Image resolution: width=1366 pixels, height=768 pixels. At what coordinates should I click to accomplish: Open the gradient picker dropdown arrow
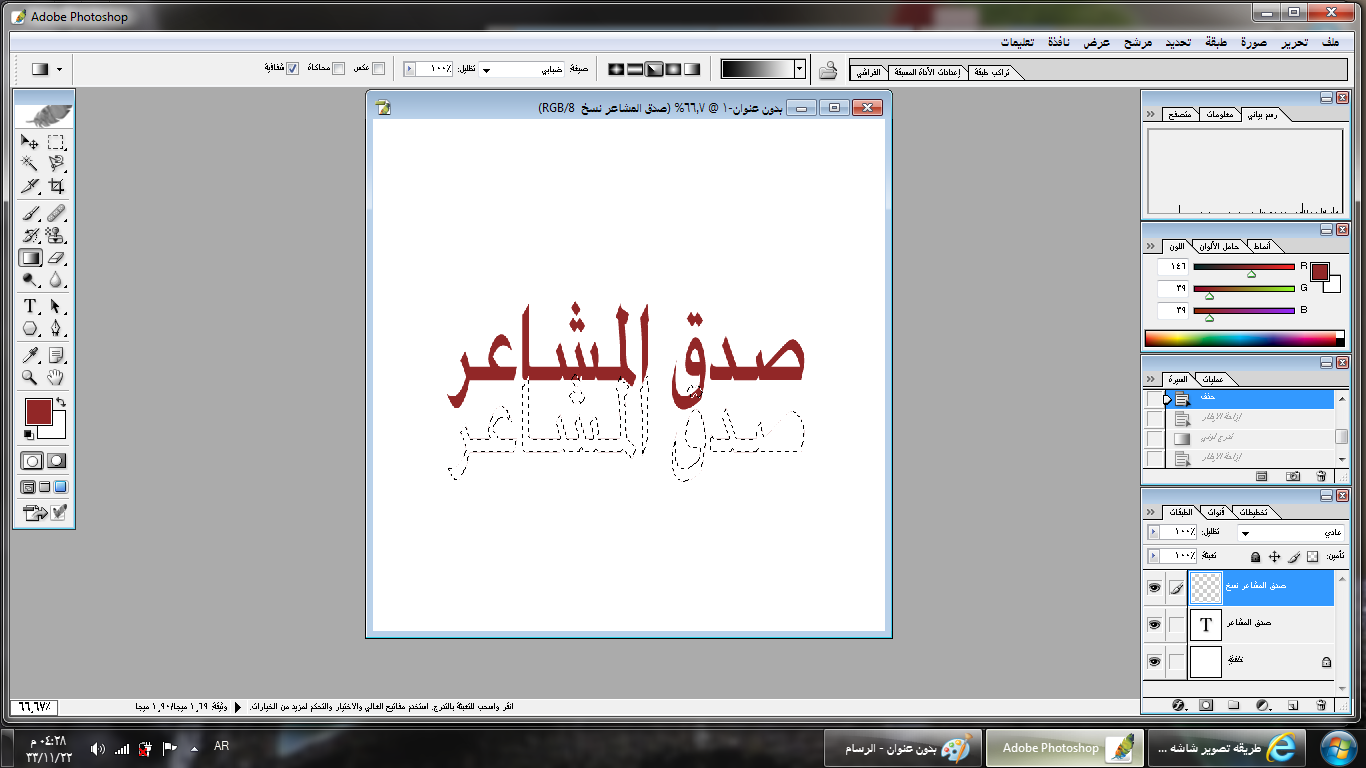click(x=799, y=69)
